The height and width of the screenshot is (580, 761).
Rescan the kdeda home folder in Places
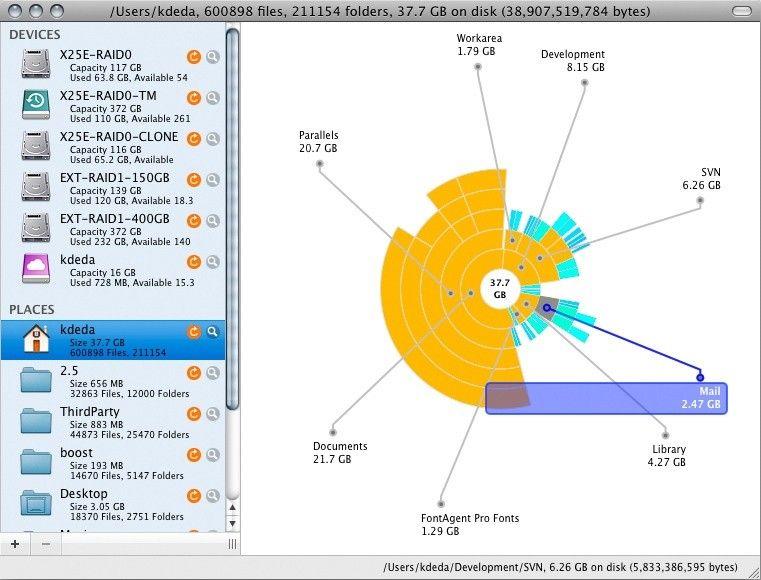pyautogui.click(x=194, y=332)
